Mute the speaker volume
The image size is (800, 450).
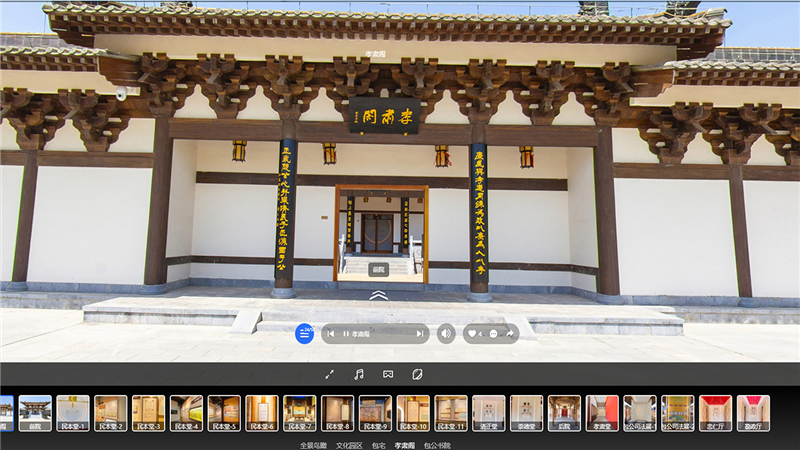[446, 334]
